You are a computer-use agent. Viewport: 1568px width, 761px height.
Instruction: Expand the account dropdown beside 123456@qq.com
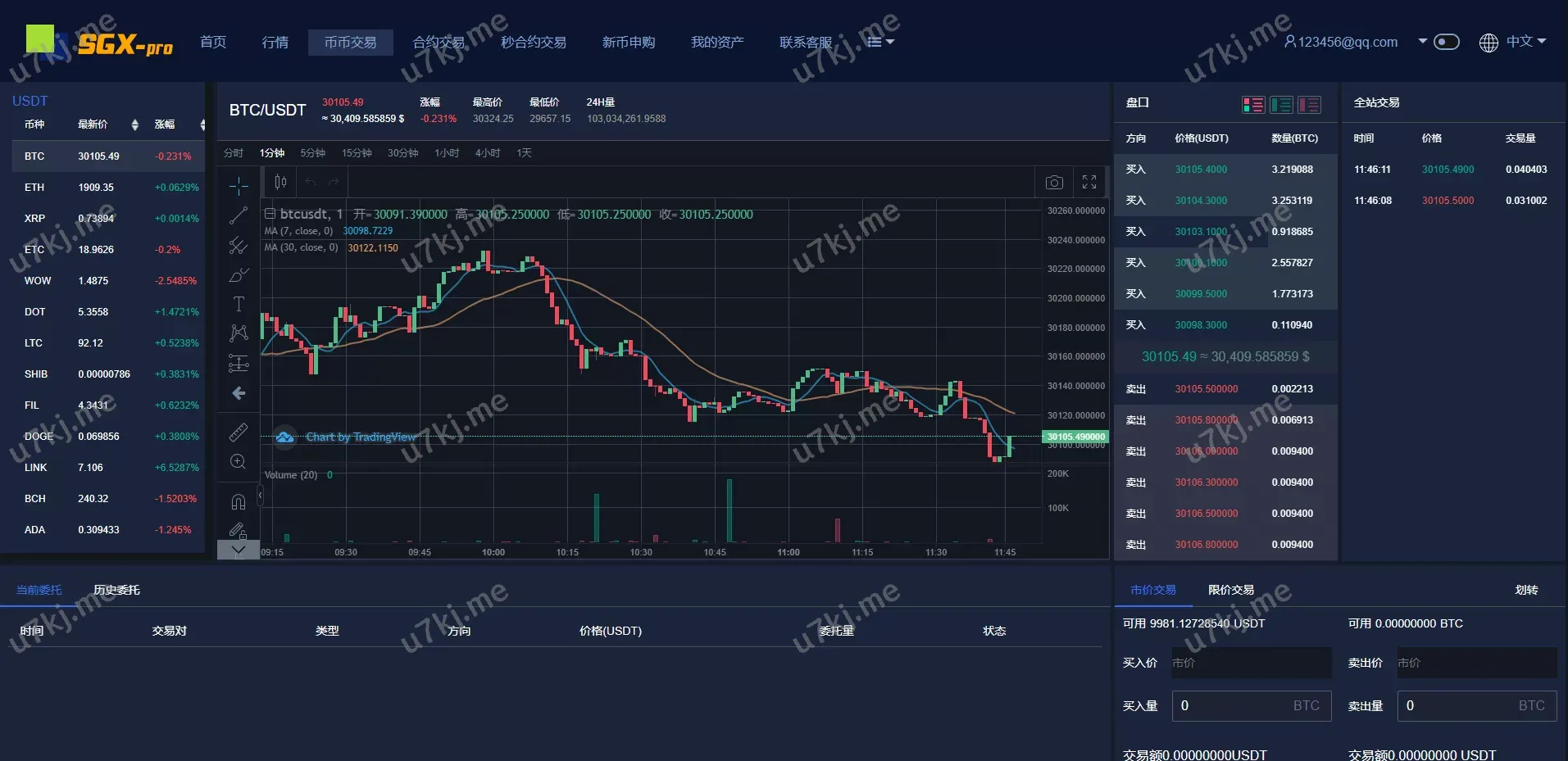click(1422, 41)
